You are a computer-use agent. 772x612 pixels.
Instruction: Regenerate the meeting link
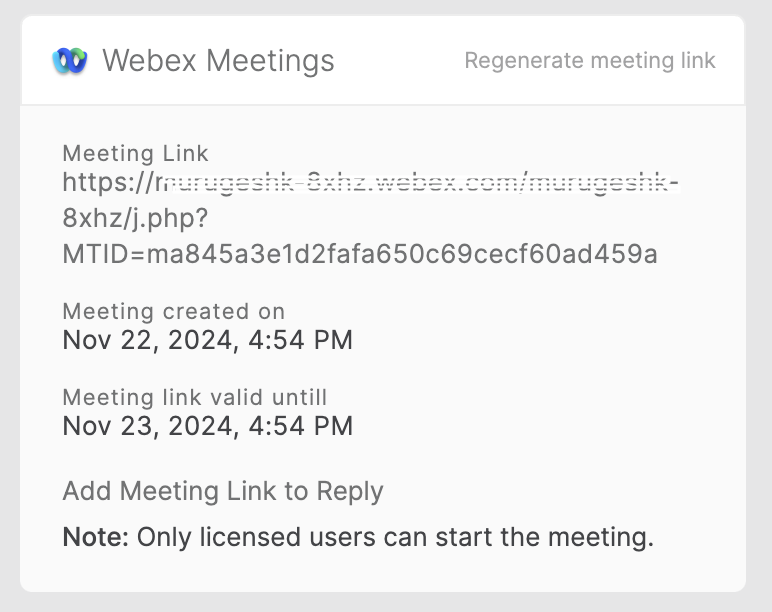[590, 61]
